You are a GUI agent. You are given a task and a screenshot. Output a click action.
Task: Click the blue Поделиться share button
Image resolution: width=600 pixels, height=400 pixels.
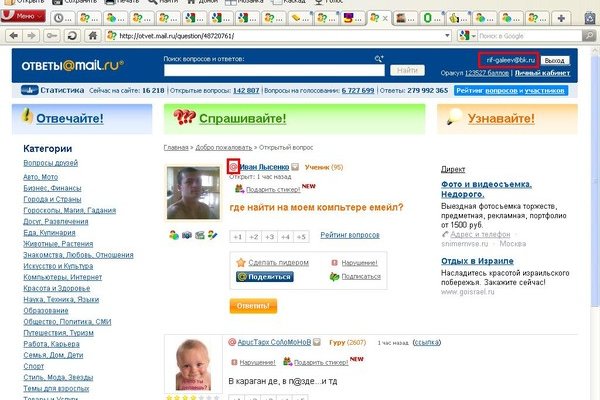point(264,277)
